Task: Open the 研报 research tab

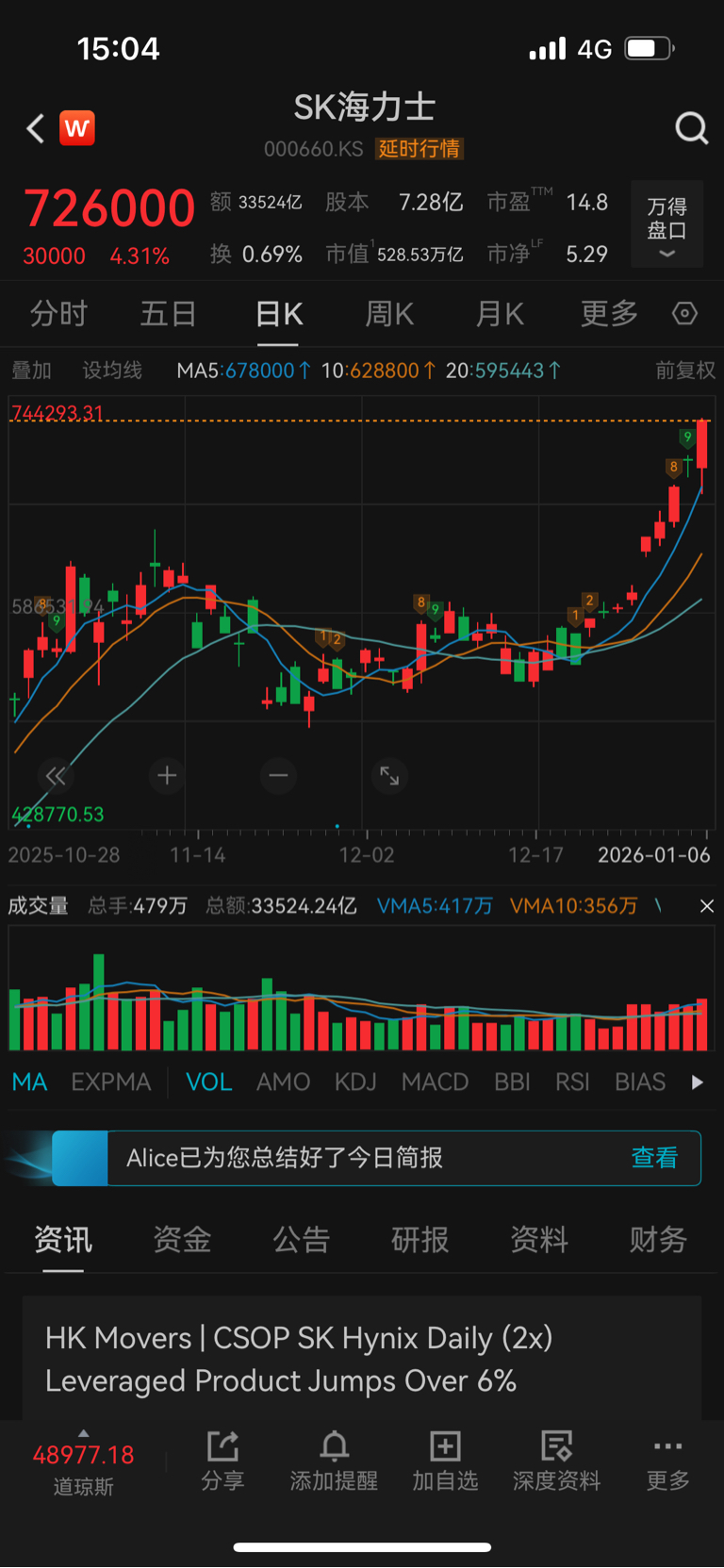Action: point(420,1240)
